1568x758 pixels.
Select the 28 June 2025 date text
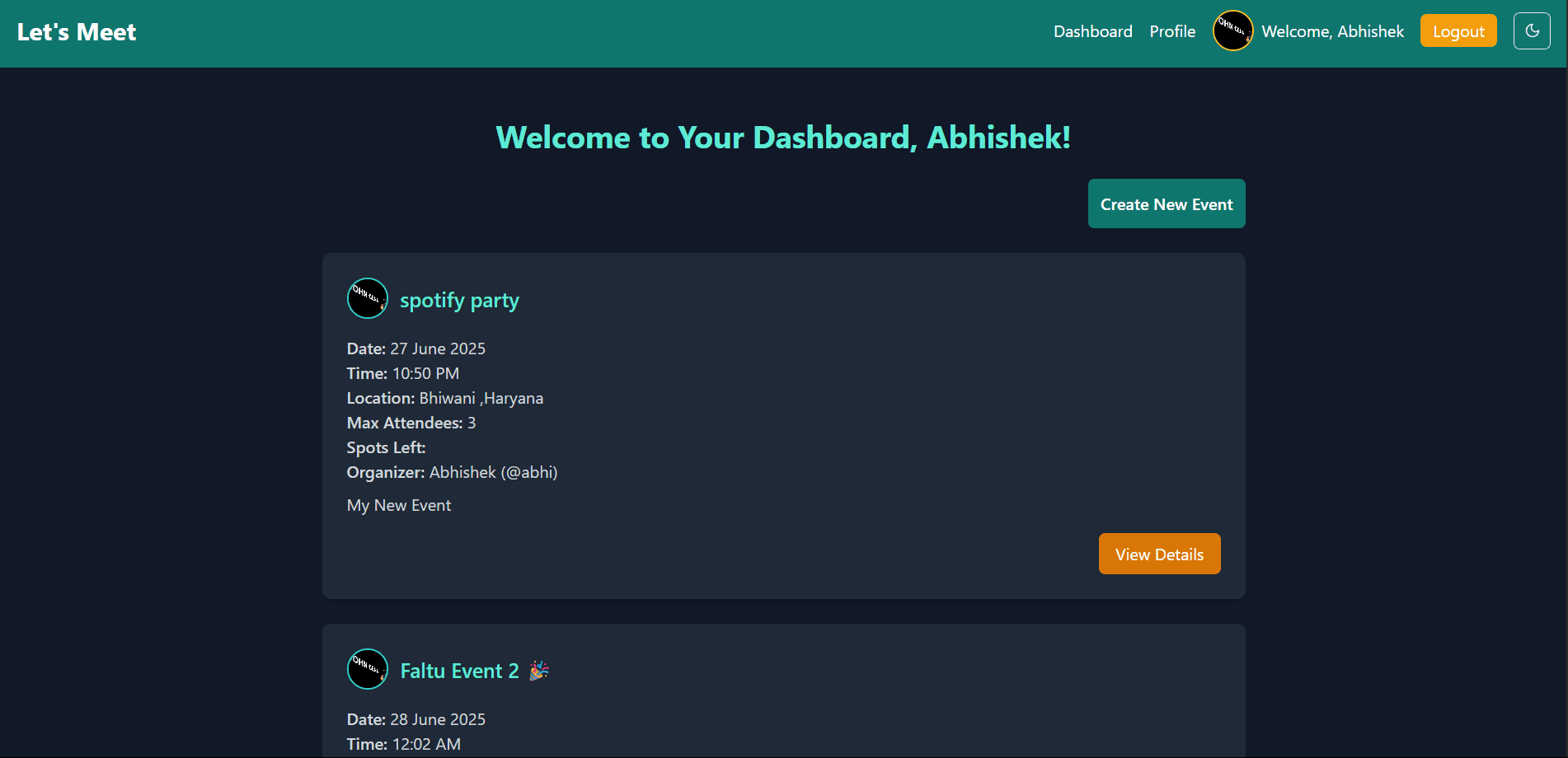pos(438,719)
